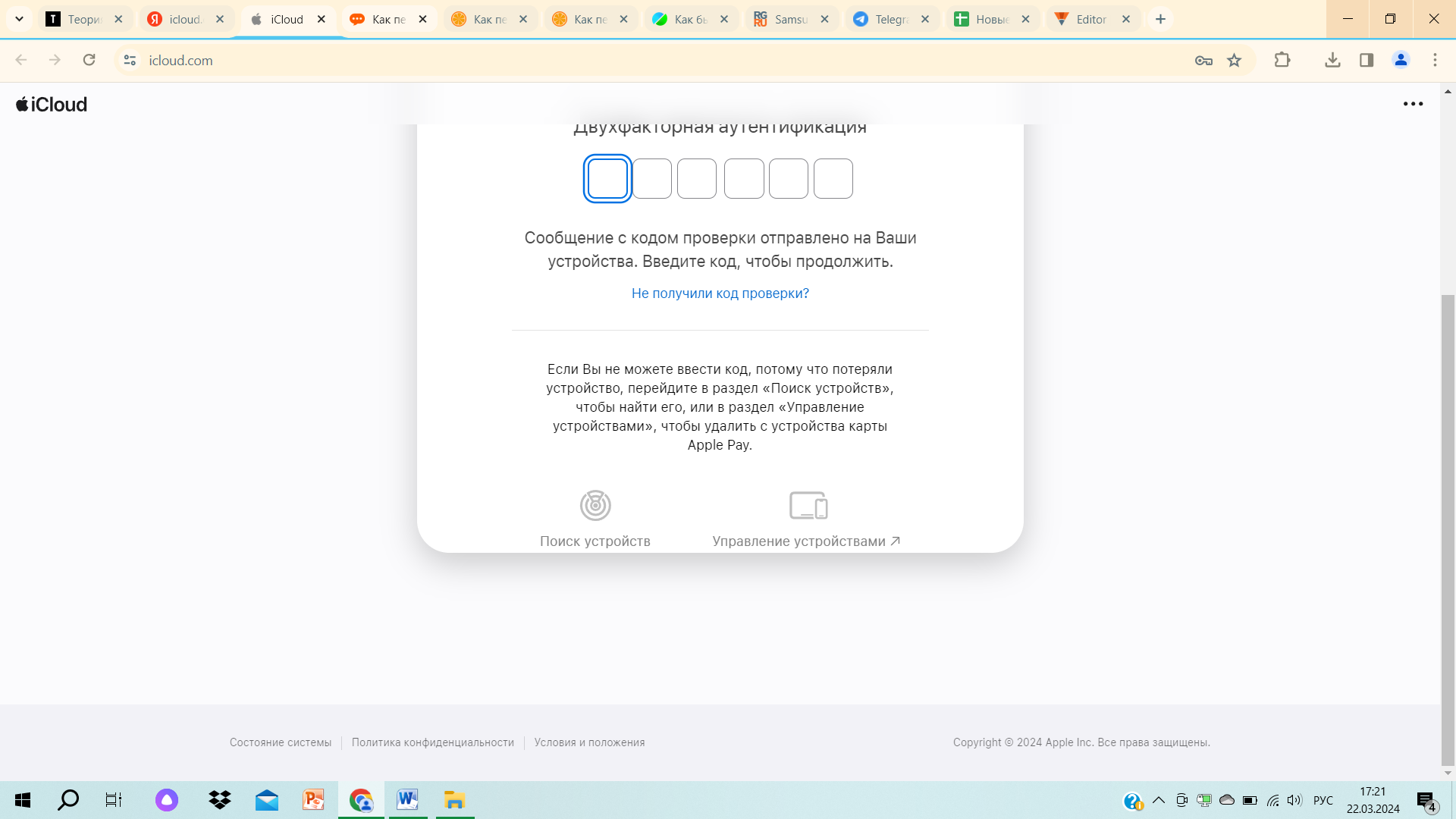Open Alice assistant purple icon on taskbar
This screenshot has width=1456, height=819.
coord(167,800)
